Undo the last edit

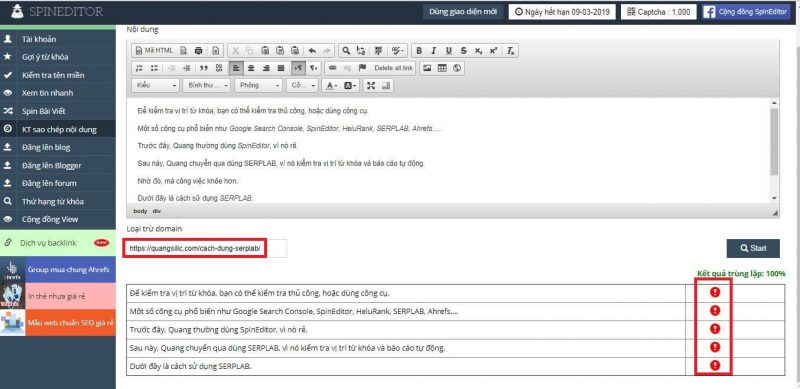(312, 51)
